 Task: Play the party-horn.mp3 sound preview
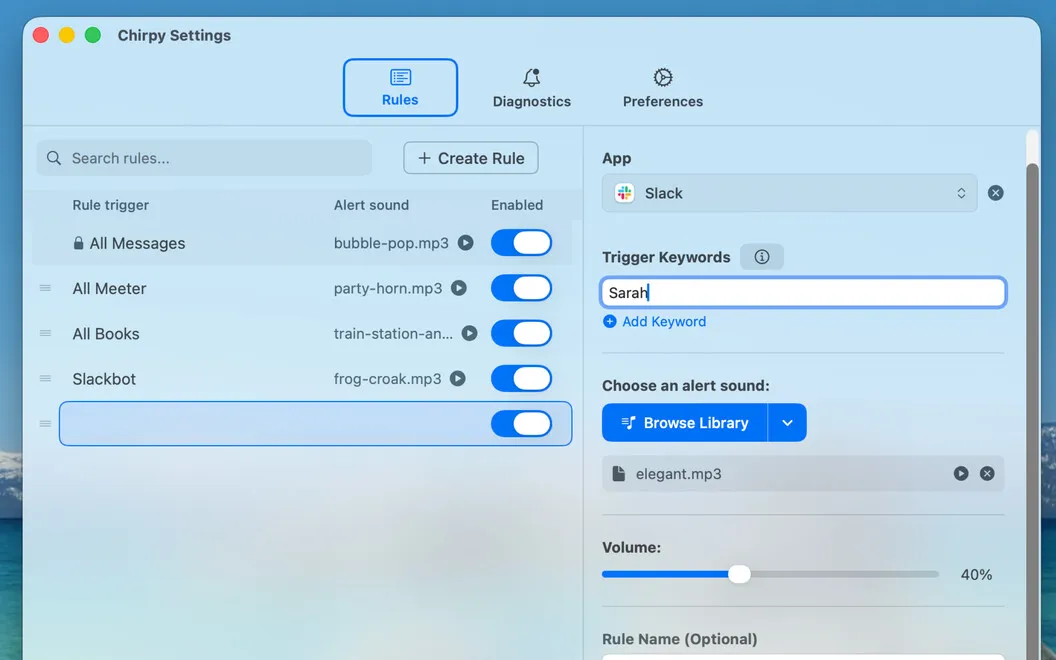[x=459, y=288]
